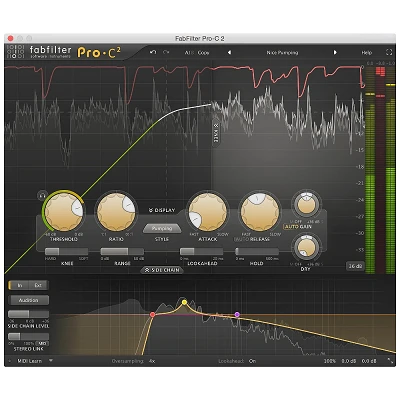The width and height of the screenshot is (400, 400).
Task: Select the yellow bell filter node
Action: 184,302
